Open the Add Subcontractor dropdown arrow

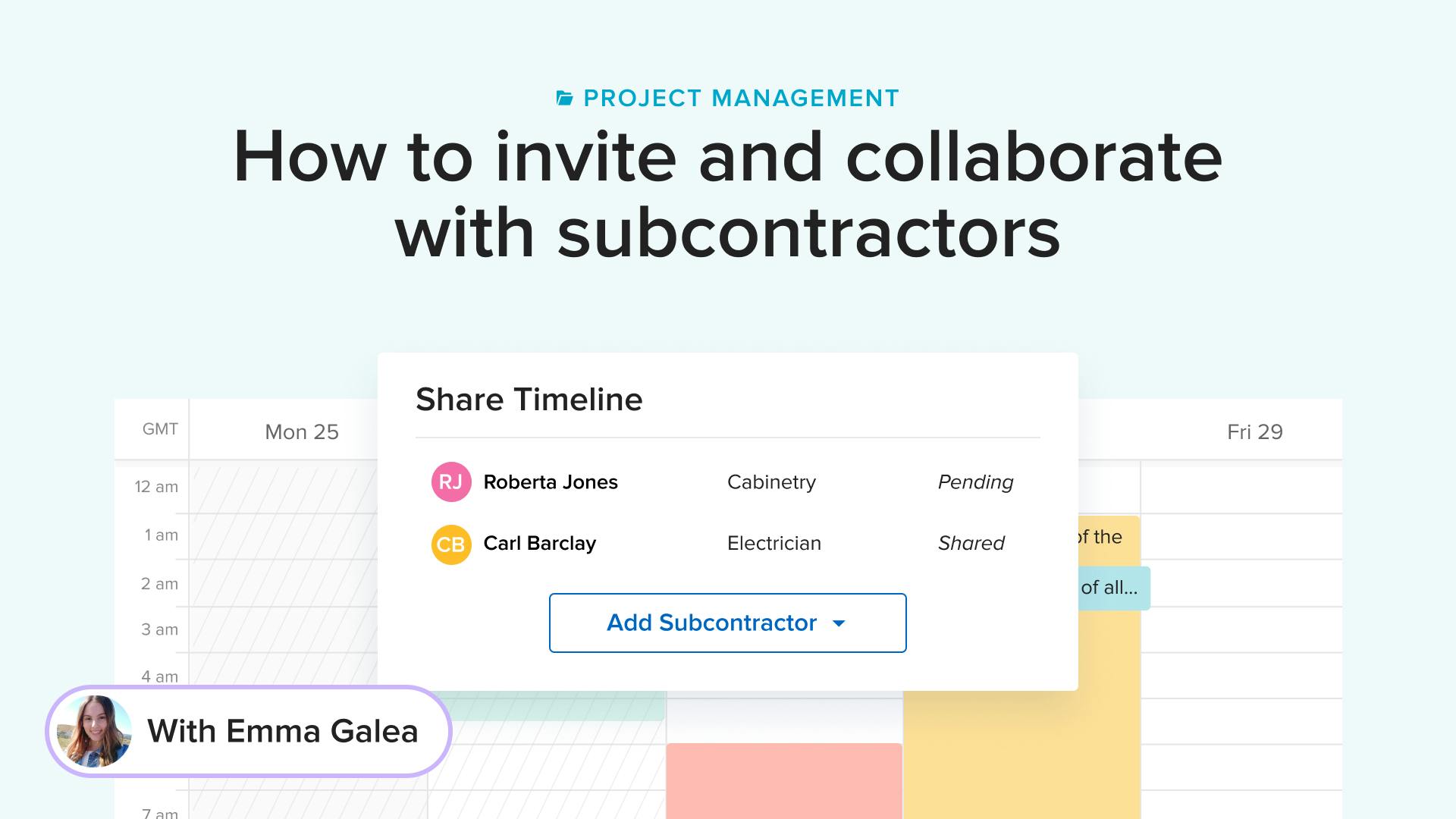click(x=839, y=623)
